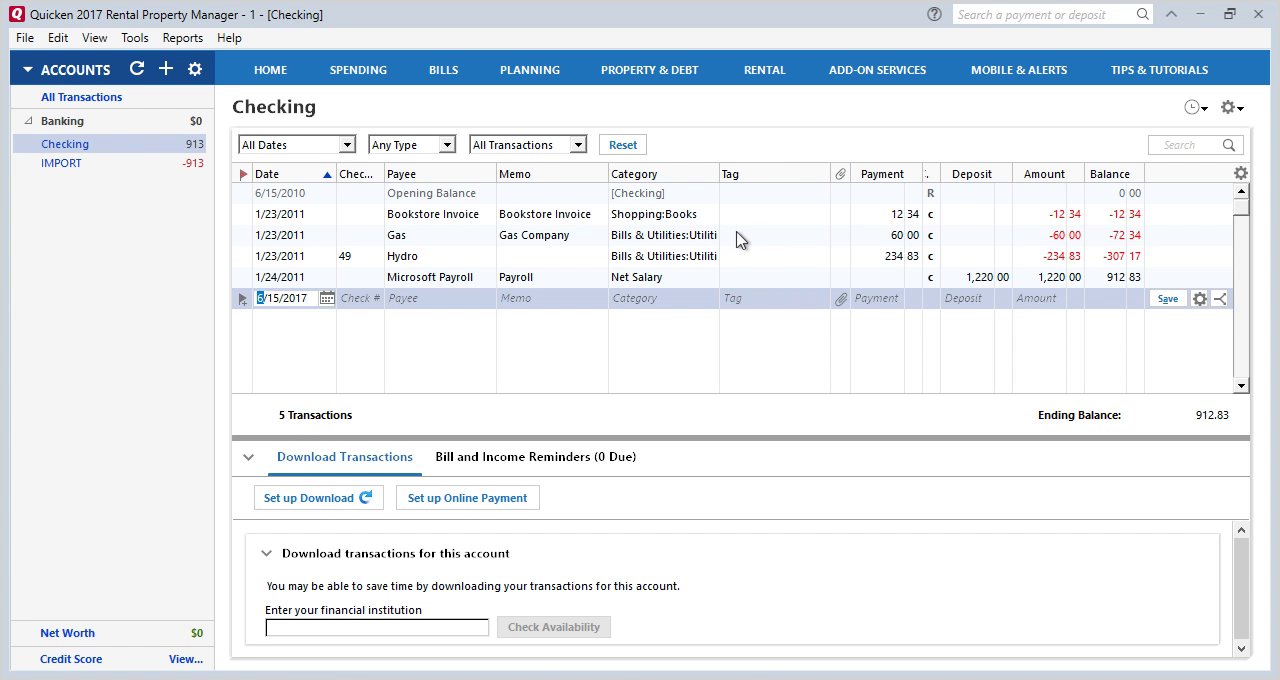Switch to the BILLS tab
The width and height of the screenshot is (1280, 680).
click(443, 70)
